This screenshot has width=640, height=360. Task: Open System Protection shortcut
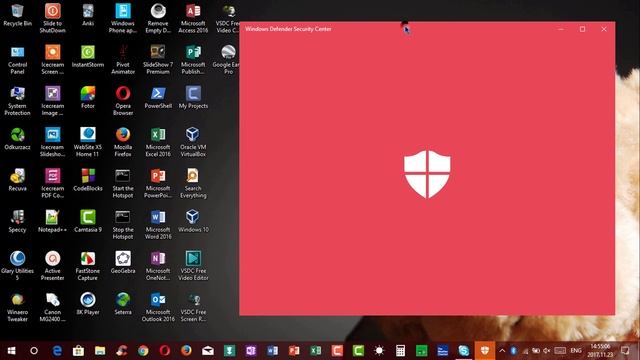coord(17,100)
